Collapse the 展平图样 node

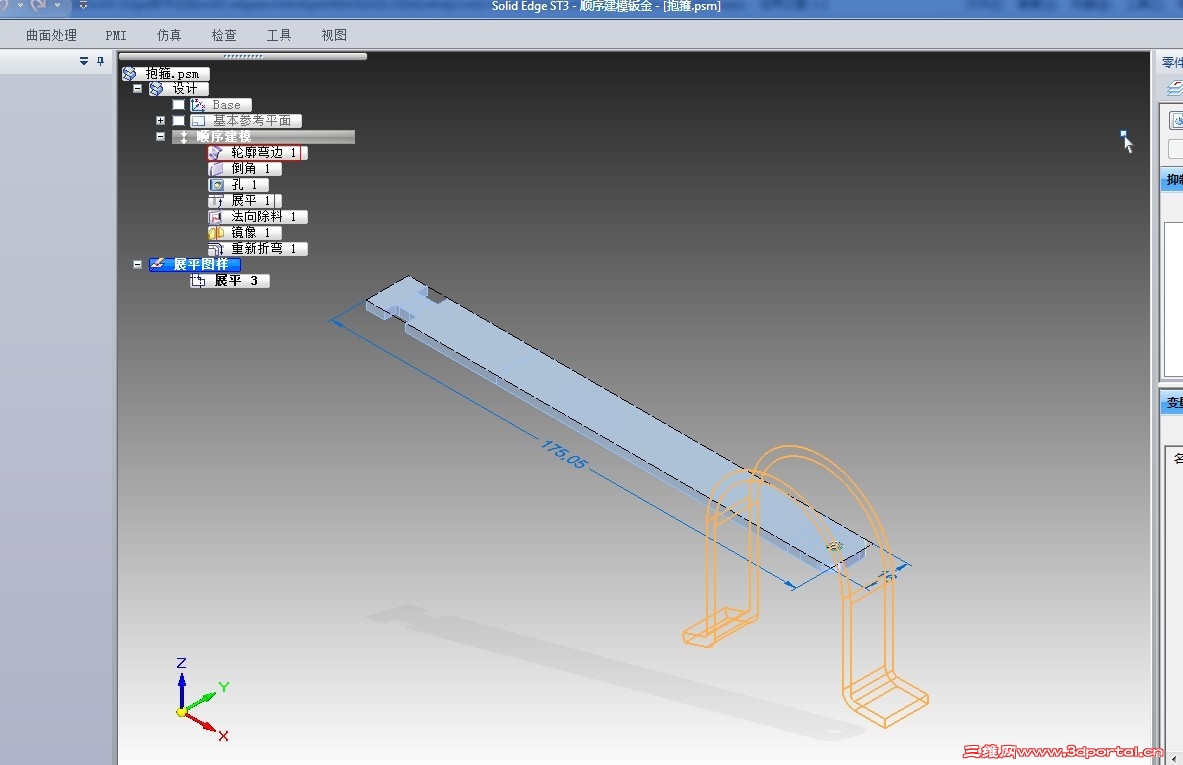pyautogui.click(x=137, y=265)
